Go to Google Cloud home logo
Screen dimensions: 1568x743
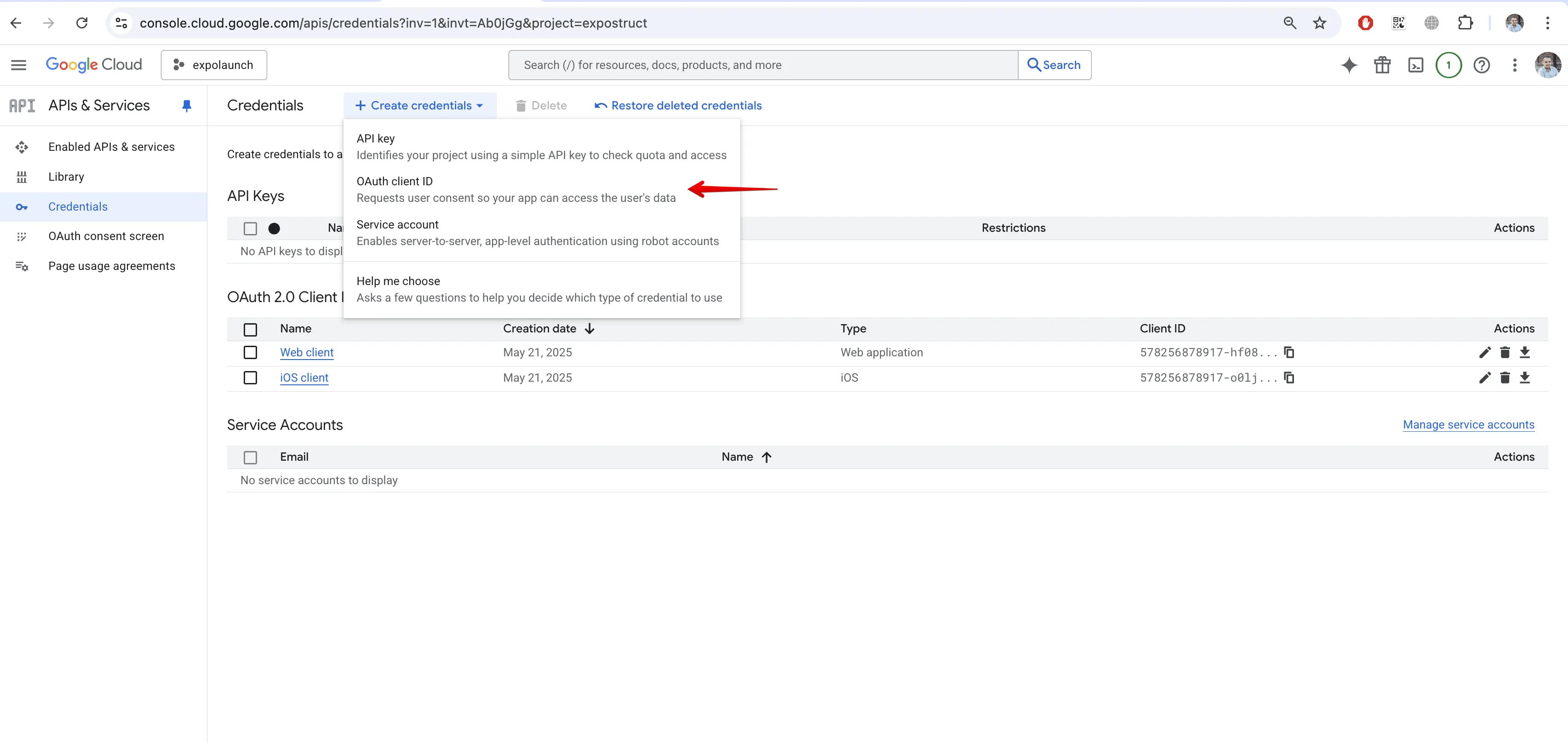coord(94,64)
